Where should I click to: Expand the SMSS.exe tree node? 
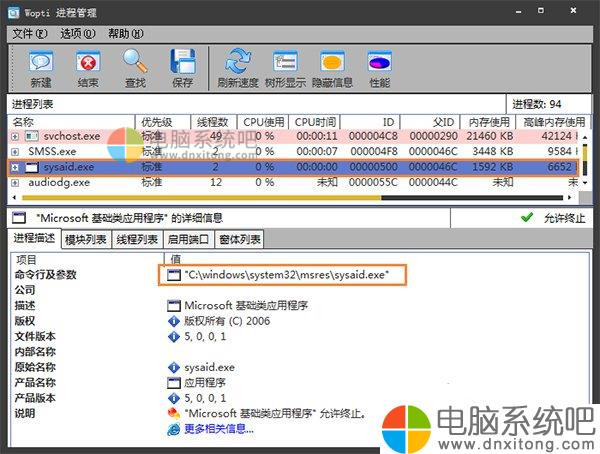point(15,152)
